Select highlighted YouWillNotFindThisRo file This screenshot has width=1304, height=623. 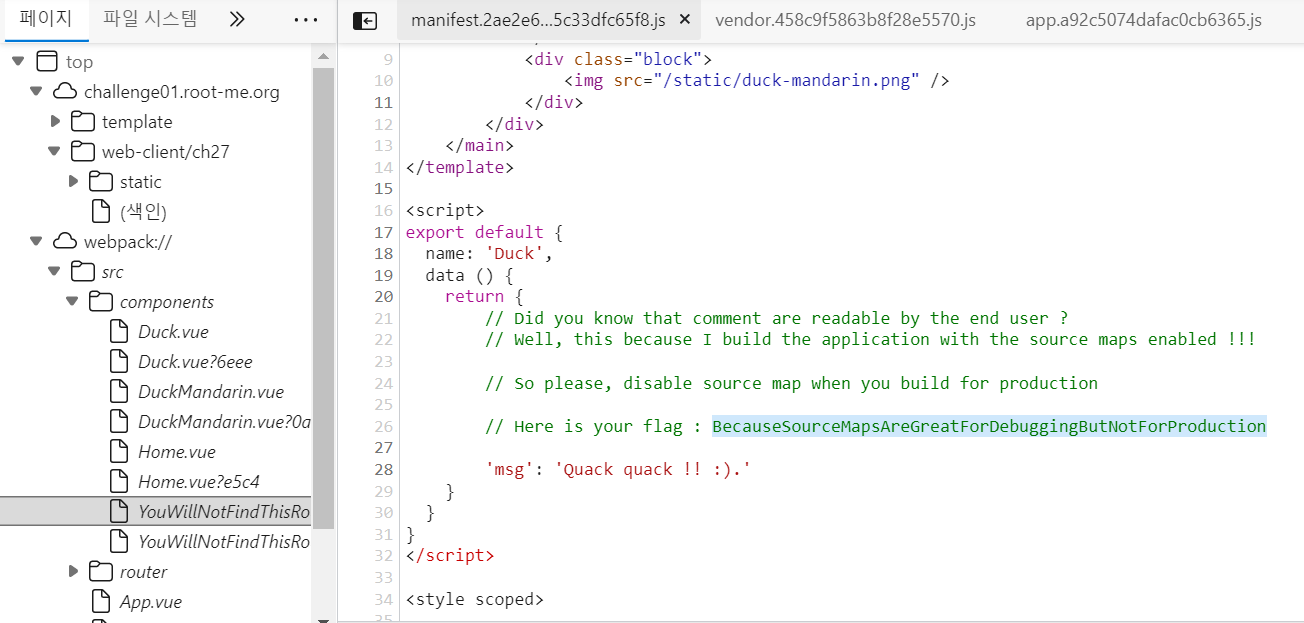156,512
